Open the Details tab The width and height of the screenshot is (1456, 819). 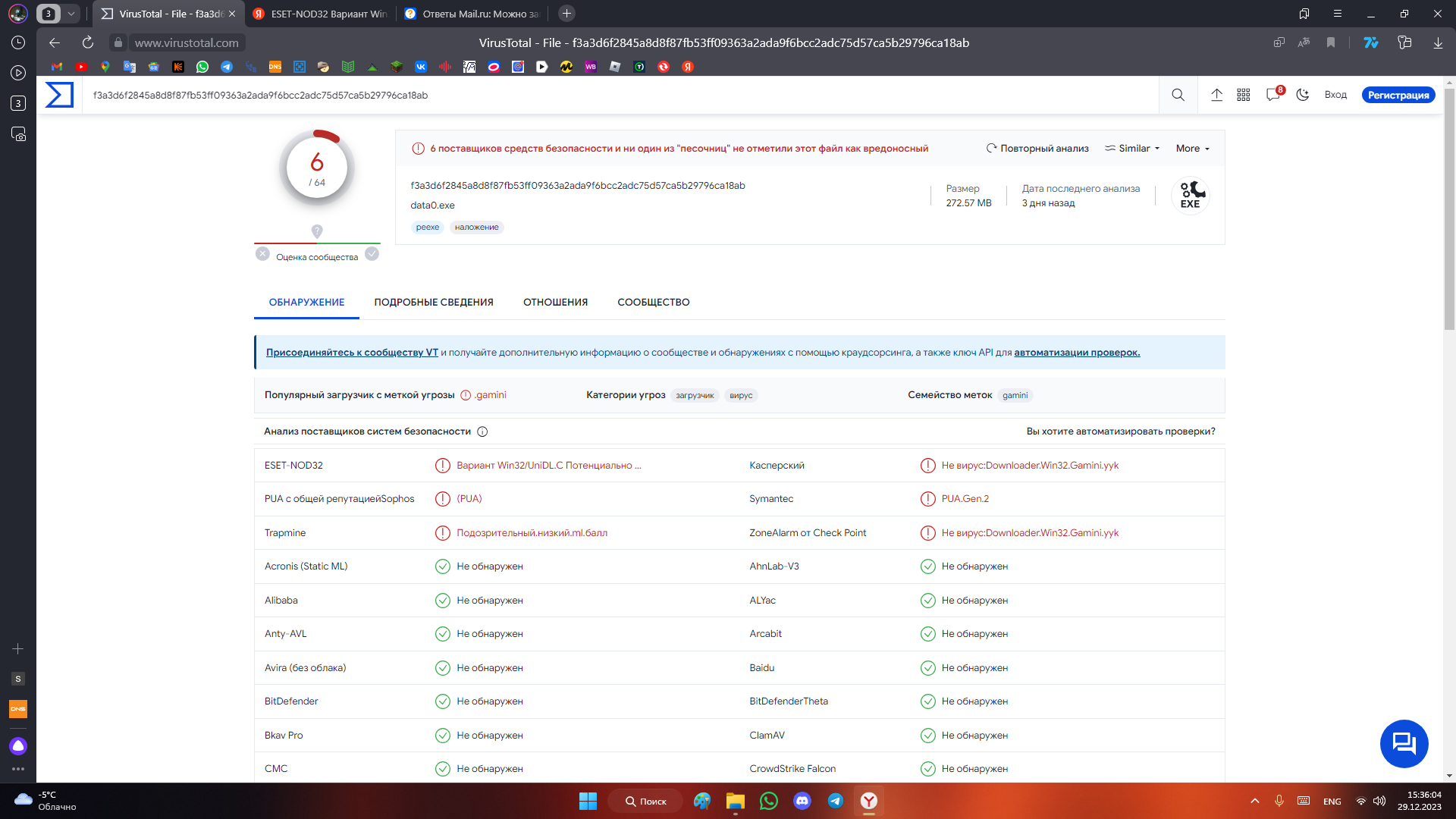tap(434, 302)
